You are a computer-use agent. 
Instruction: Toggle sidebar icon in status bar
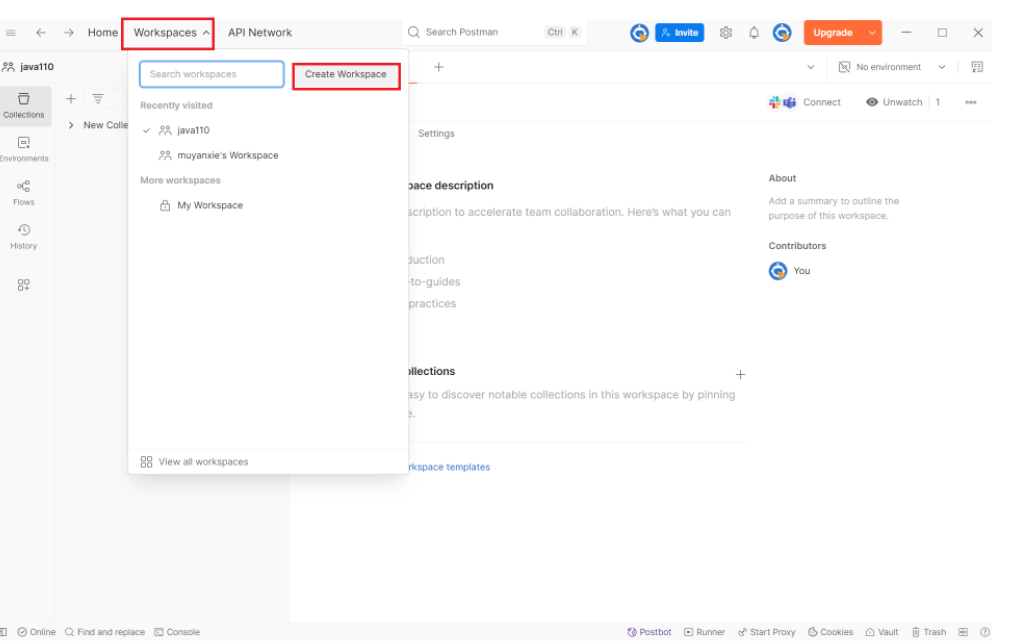(3, 632)
